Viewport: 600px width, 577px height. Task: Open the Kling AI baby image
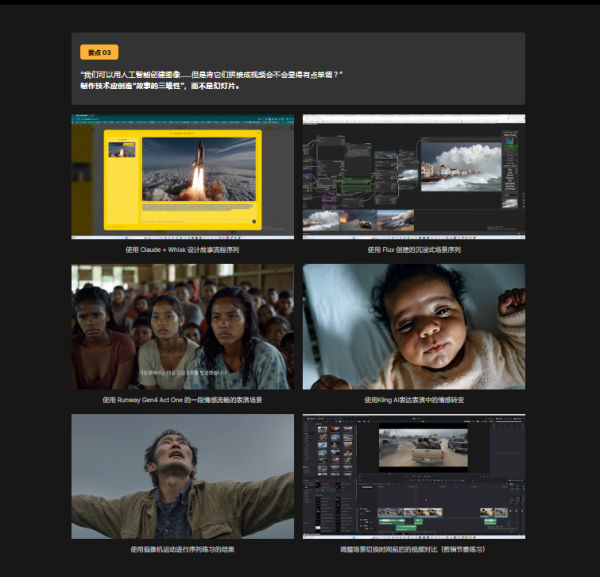pos(414,326)
